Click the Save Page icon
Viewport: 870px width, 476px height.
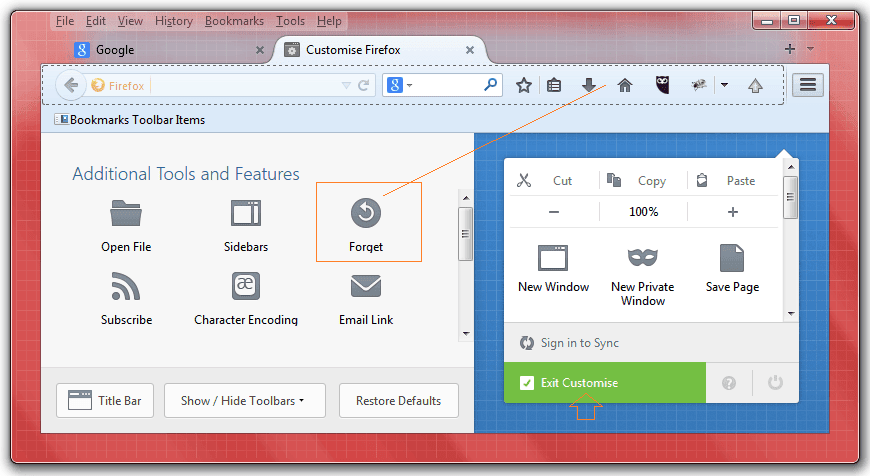732,258
